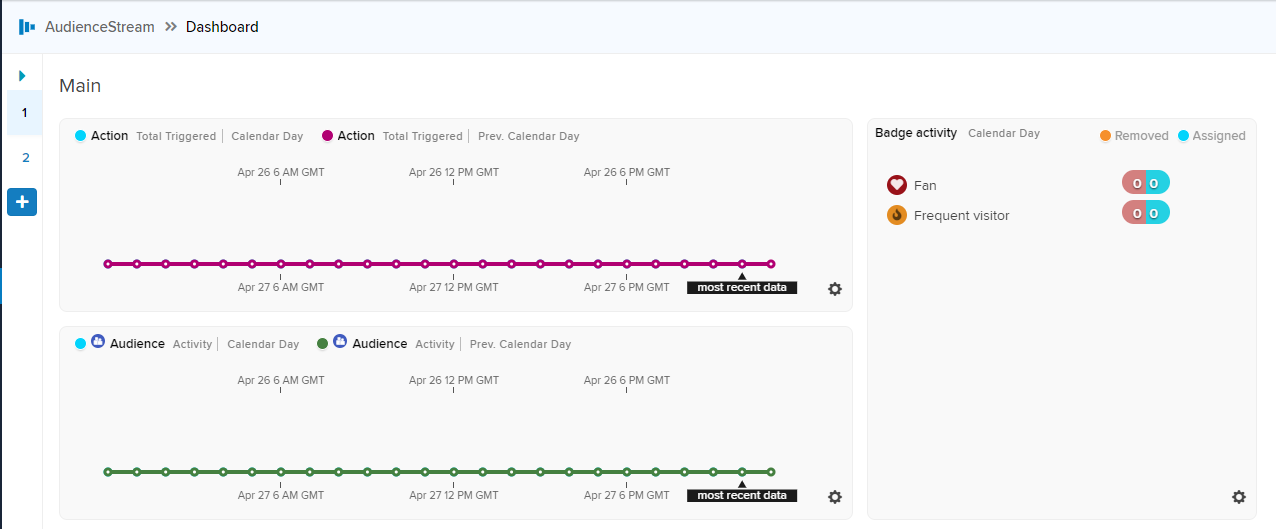
Task: Click the Frequent visitor flame icon
Action: click(x=897, y=215)
